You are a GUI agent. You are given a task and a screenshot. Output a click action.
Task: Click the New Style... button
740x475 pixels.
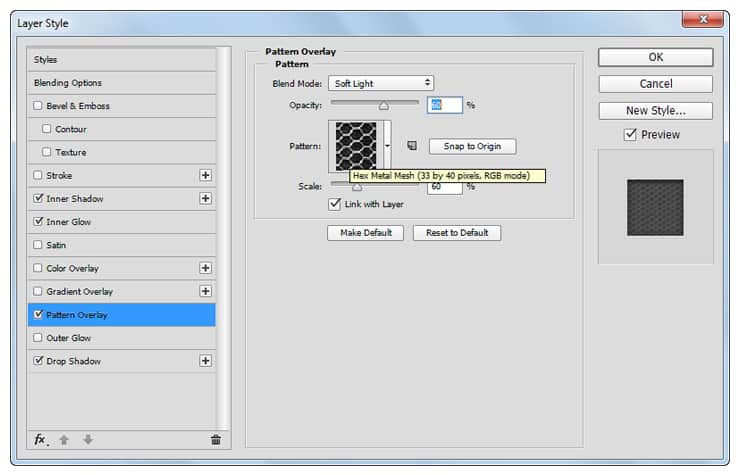(656, 111)
